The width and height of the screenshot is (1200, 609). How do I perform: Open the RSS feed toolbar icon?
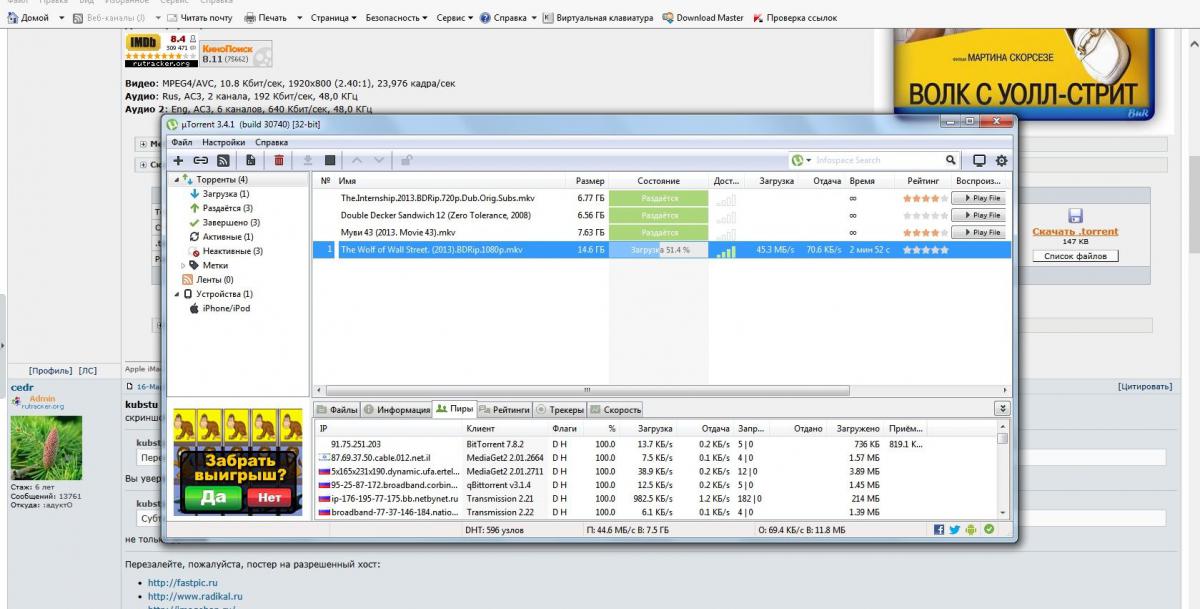[223, 160]
